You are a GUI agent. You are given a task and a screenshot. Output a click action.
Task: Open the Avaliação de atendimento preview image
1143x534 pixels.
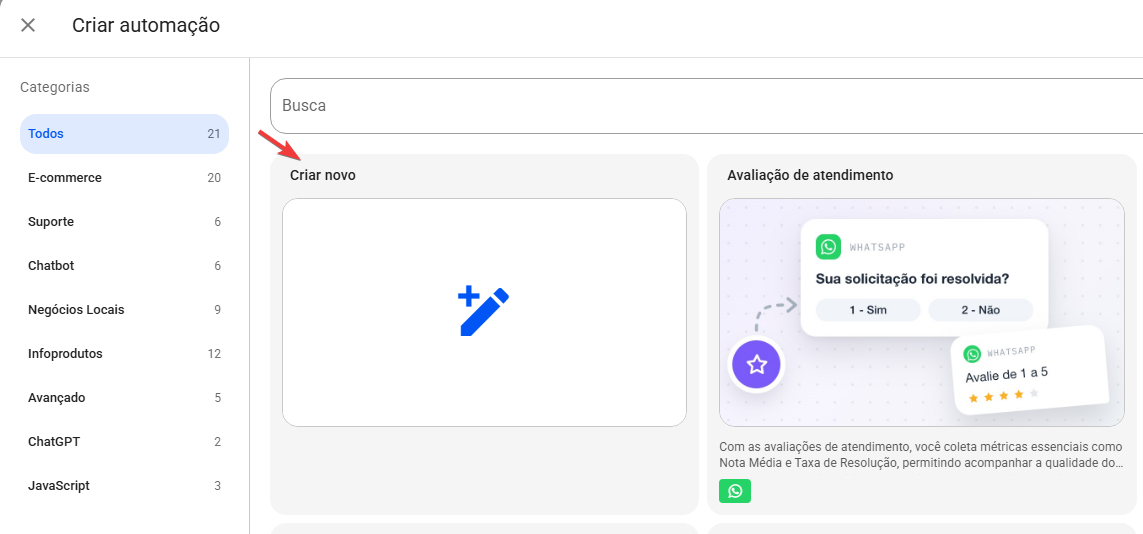(x=921, y=313)
